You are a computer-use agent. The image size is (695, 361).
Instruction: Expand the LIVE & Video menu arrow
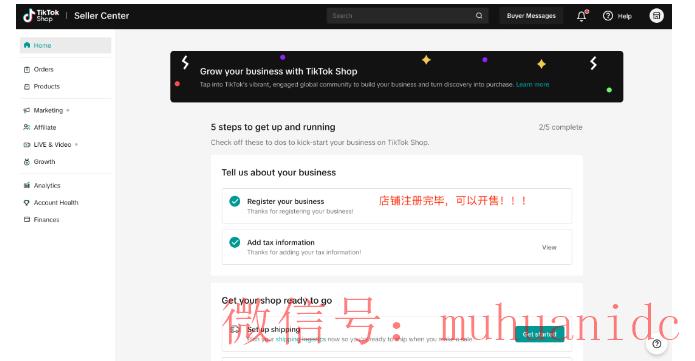point(76,145)
